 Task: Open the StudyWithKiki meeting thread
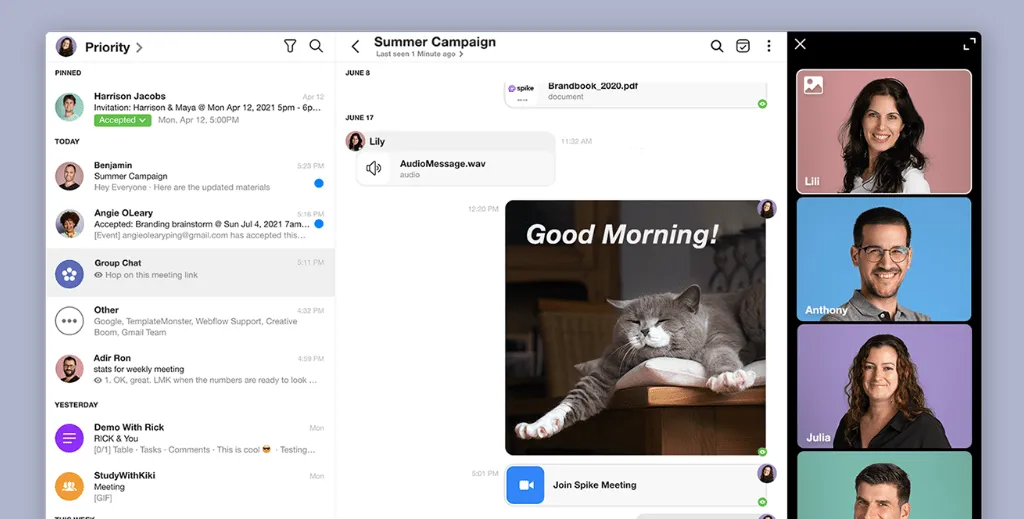190,486
